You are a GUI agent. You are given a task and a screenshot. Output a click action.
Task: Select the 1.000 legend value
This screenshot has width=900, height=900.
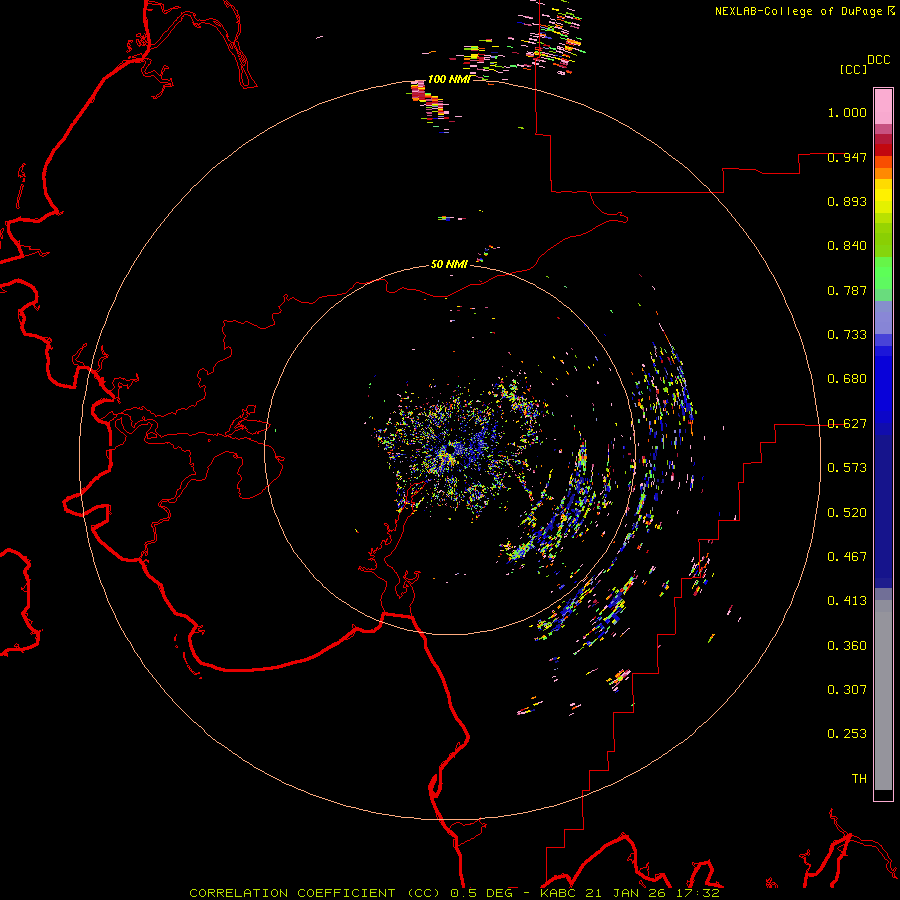[x=847, y=112]
